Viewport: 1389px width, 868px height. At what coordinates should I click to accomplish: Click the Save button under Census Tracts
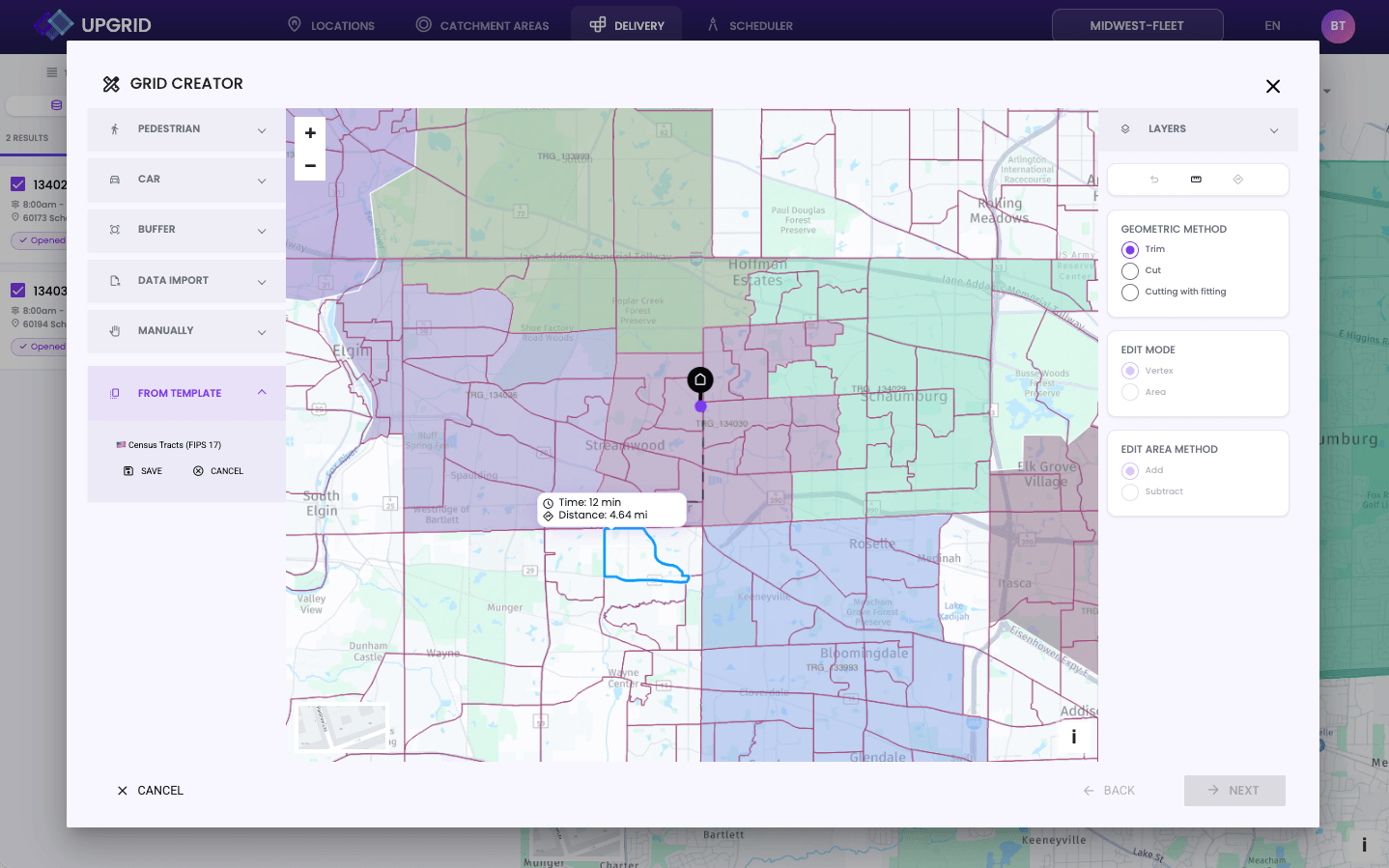click(x=143, y=471)
